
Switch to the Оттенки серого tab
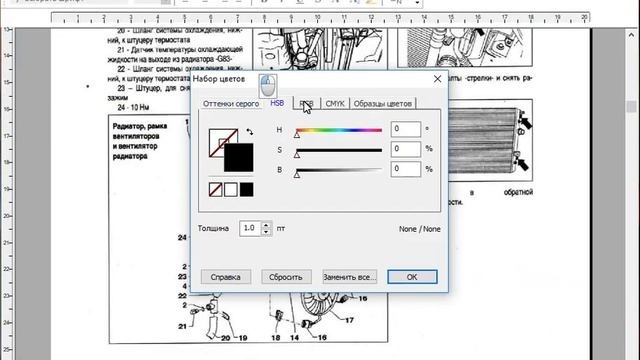(x=231, y=104)
